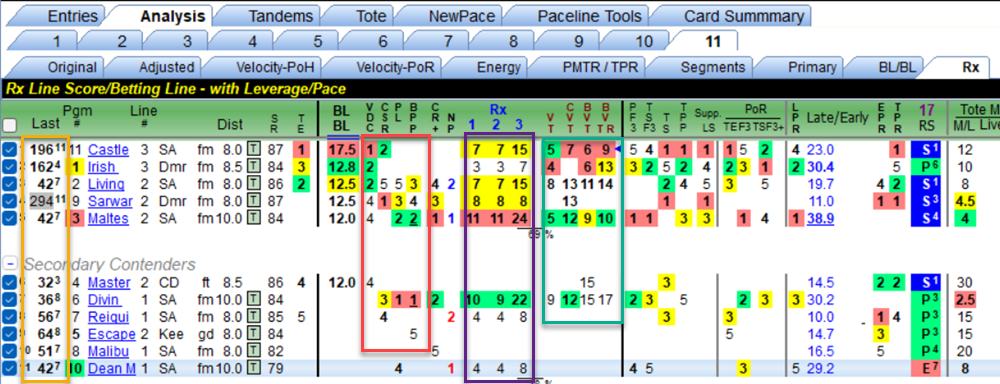Open the Tote tab
Viewport: 1000px width, 384px height.
pyautogui.click(x=370, y=16)
